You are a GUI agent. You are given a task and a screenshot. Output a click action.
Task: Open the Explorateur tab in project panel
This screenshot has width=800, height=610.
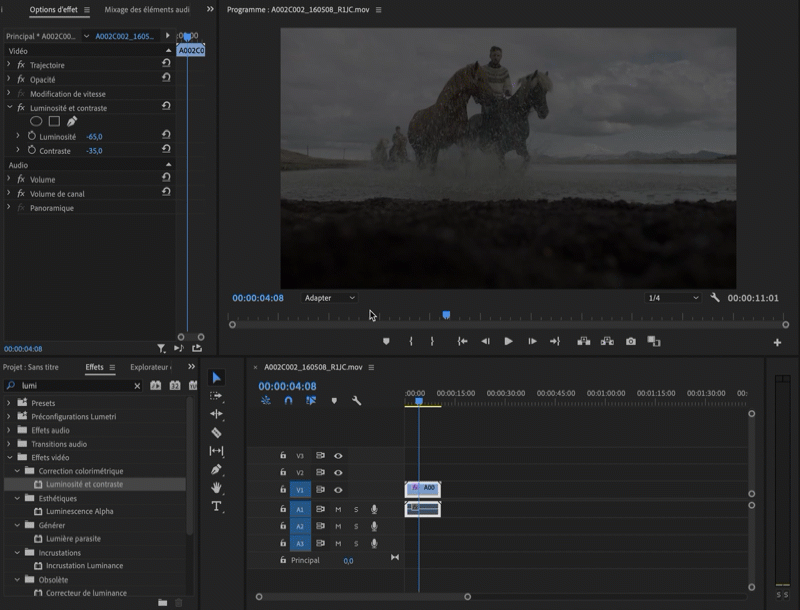pos(150,367)
